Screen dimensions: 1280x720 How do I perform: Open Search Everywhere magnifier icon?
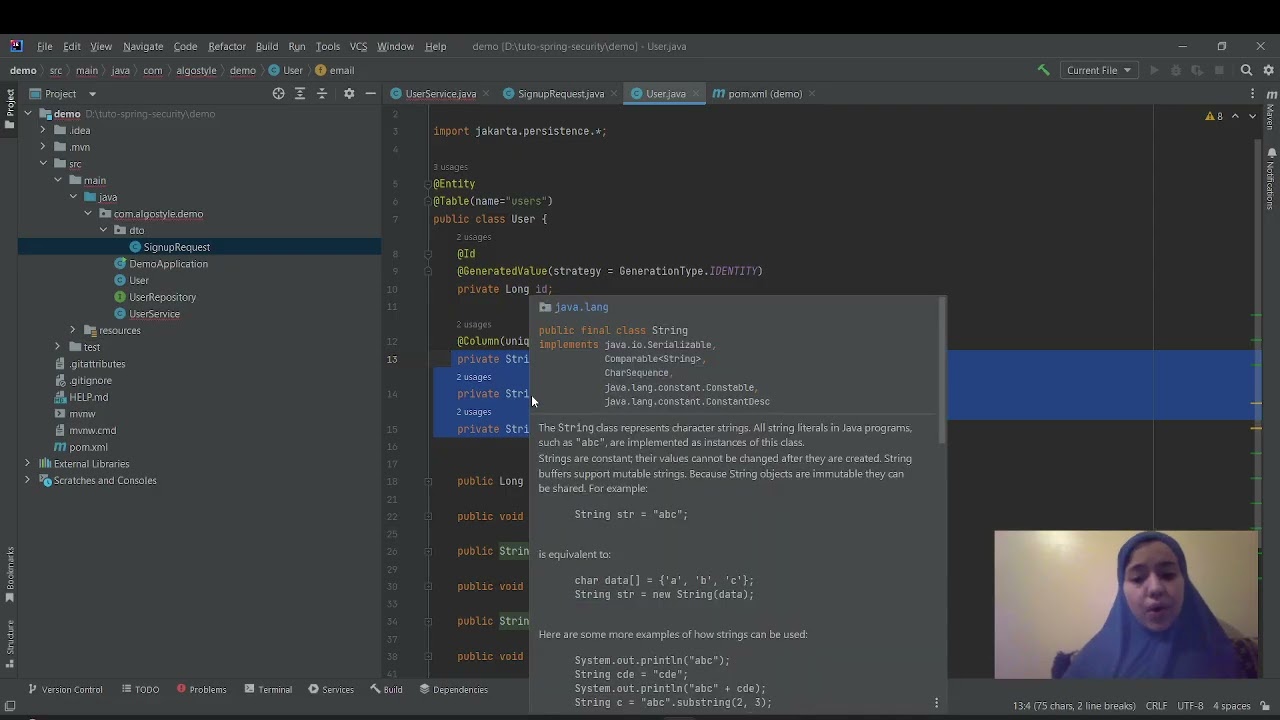tap(1246, 70)
